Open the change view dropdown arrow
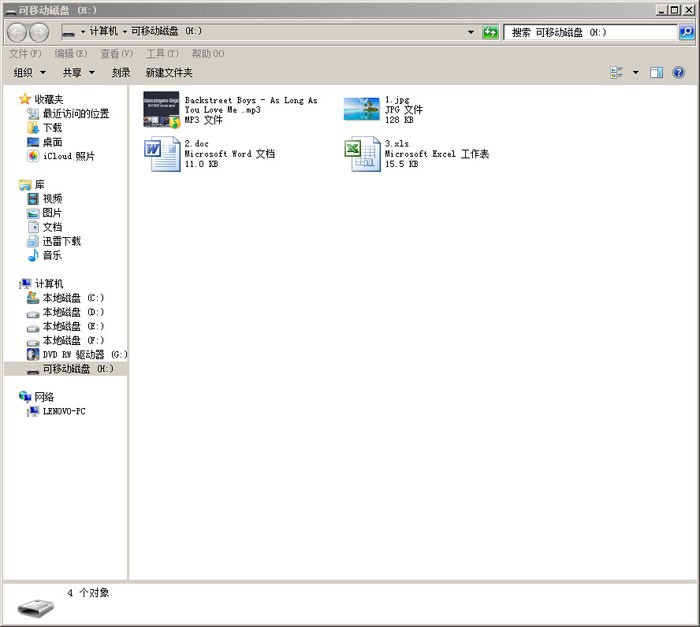 click(x=634, y=73)
